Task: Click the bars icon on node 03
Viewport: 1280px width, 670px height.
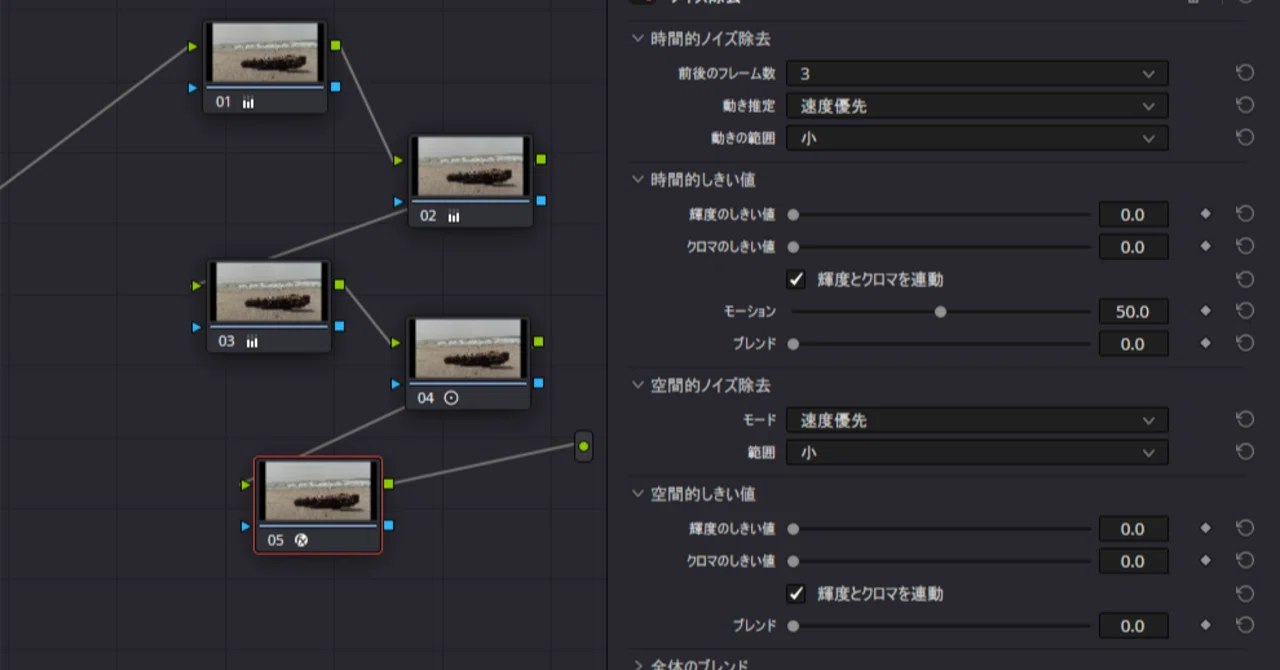Action: [x=252, y=341]
